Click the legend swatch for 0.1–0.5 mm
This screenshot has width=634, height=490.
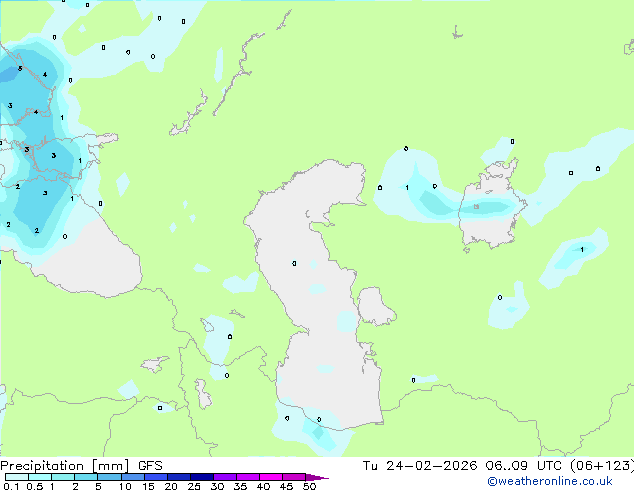tap(17, 477)
